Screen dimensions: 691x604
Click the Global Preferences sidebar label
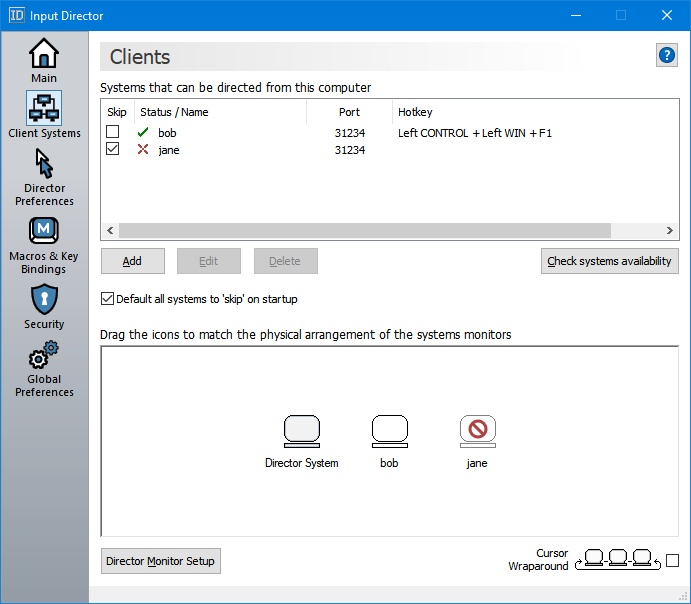coord(44,385)
